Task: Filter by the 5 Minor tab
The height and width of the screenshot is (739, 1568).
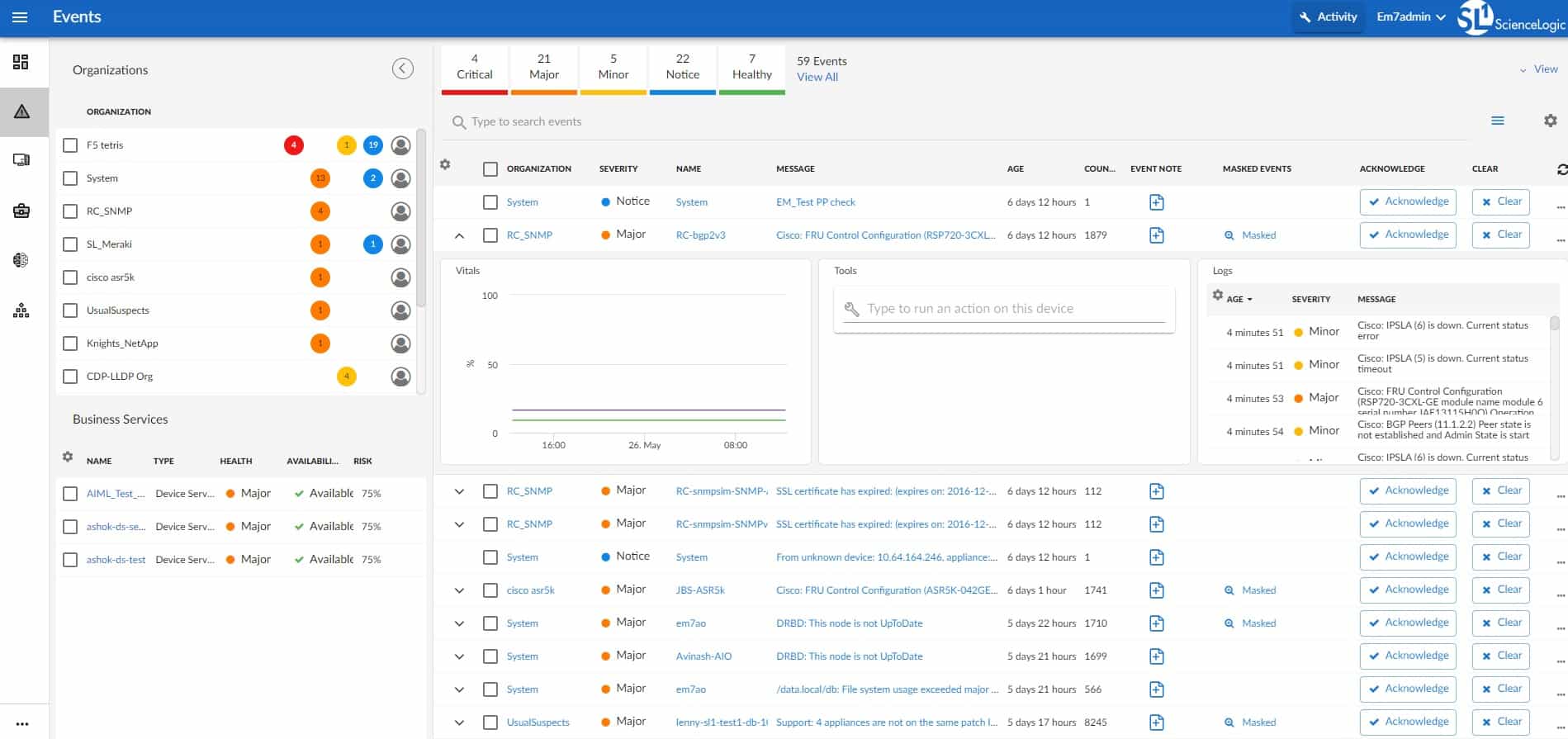Action: pyautogui.click(x=613, y=69)
